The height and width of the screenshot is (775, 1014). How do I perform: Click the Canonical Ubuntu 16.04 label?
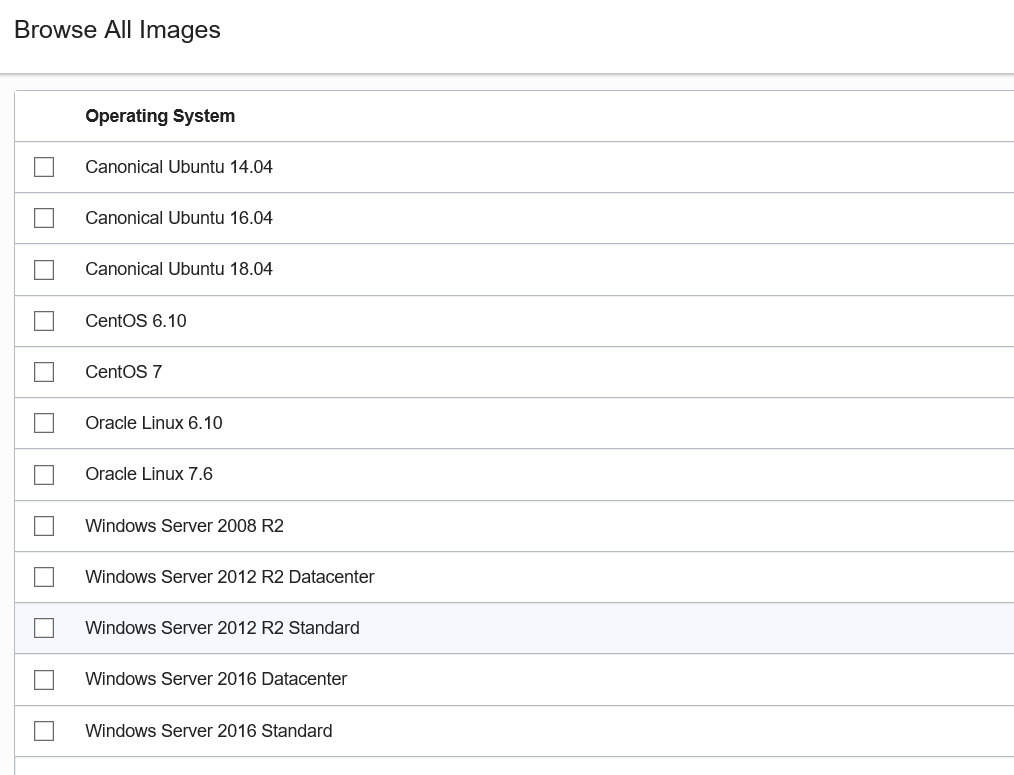pos(178,218)
